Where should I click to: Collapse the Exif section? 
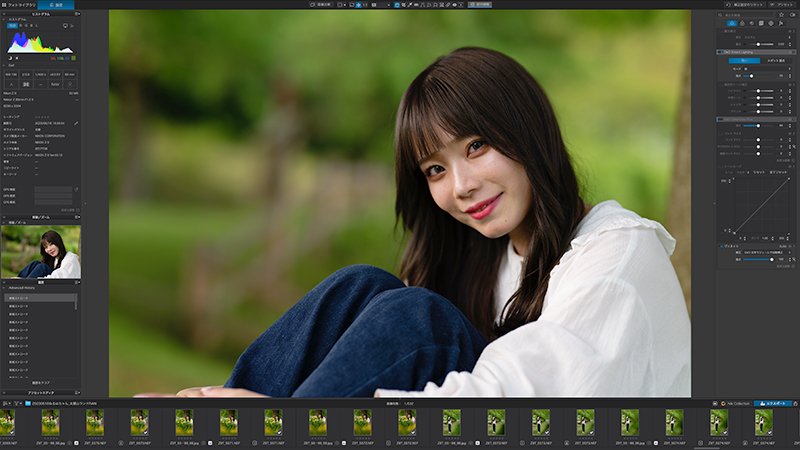point(4,65)
